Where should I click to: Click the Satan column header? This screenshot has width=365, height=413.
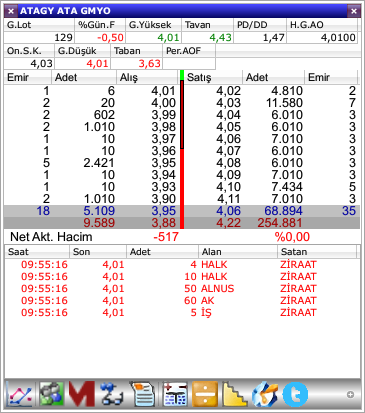[x=317, y=252]
